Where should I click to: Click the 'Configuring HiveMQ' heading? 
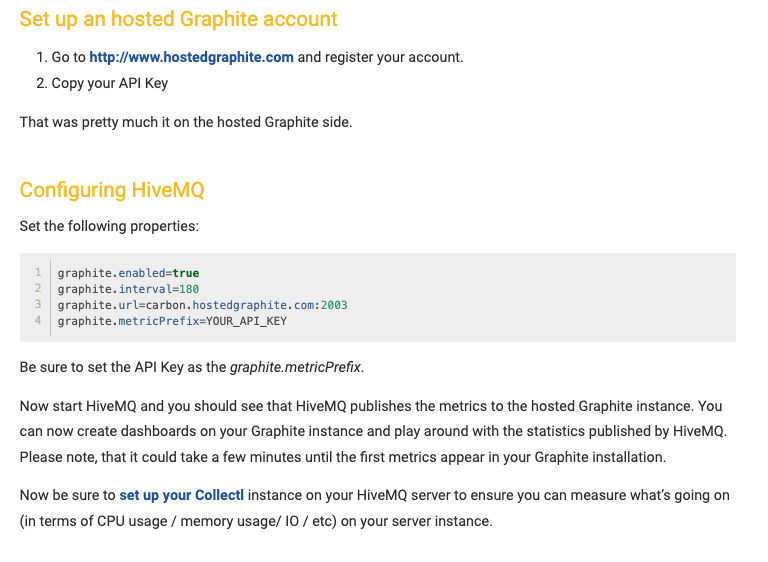(x=112, y=190)
